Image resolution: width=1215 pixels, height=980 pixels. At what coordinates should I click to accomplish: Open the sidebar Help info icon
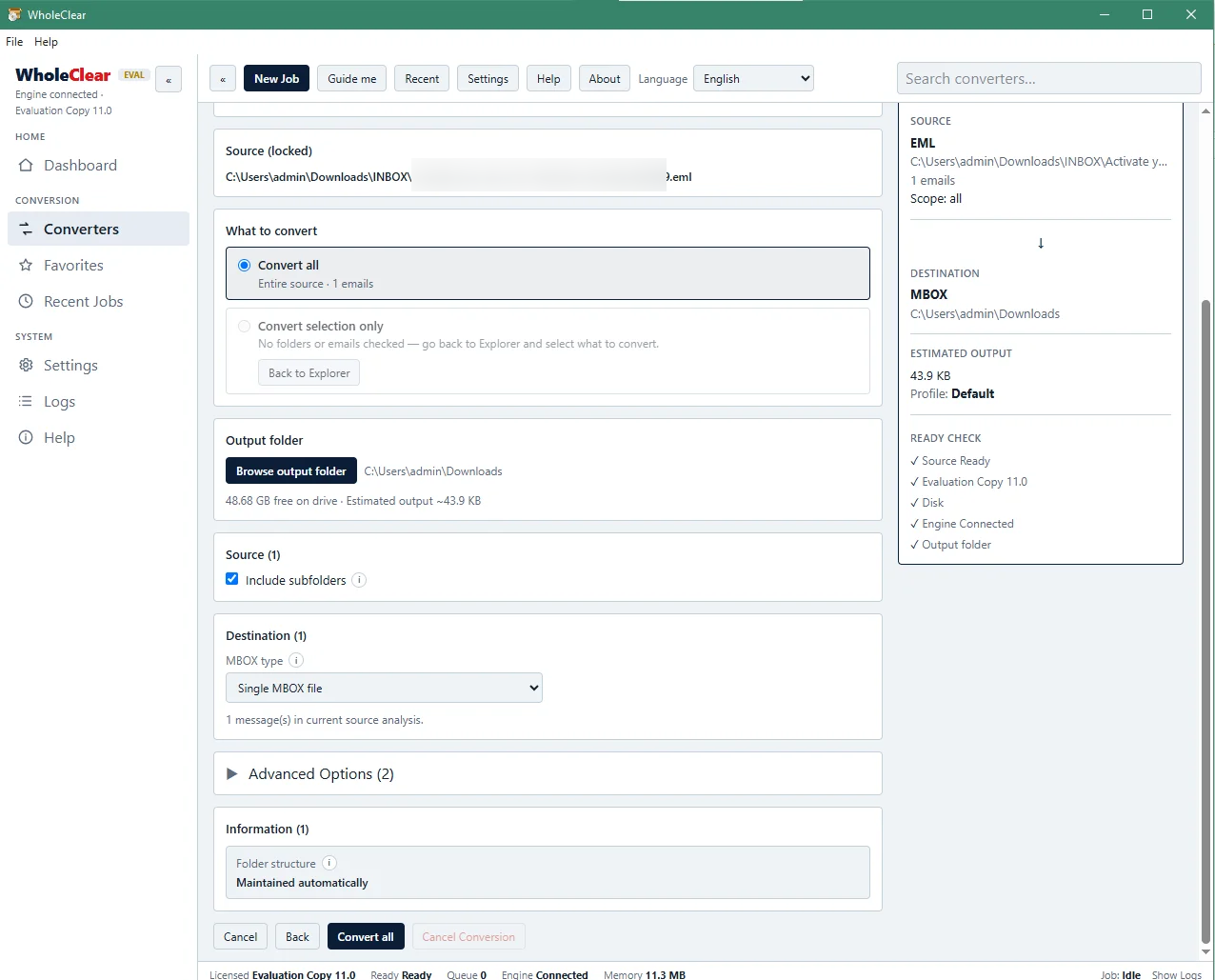tap(26, 438)
